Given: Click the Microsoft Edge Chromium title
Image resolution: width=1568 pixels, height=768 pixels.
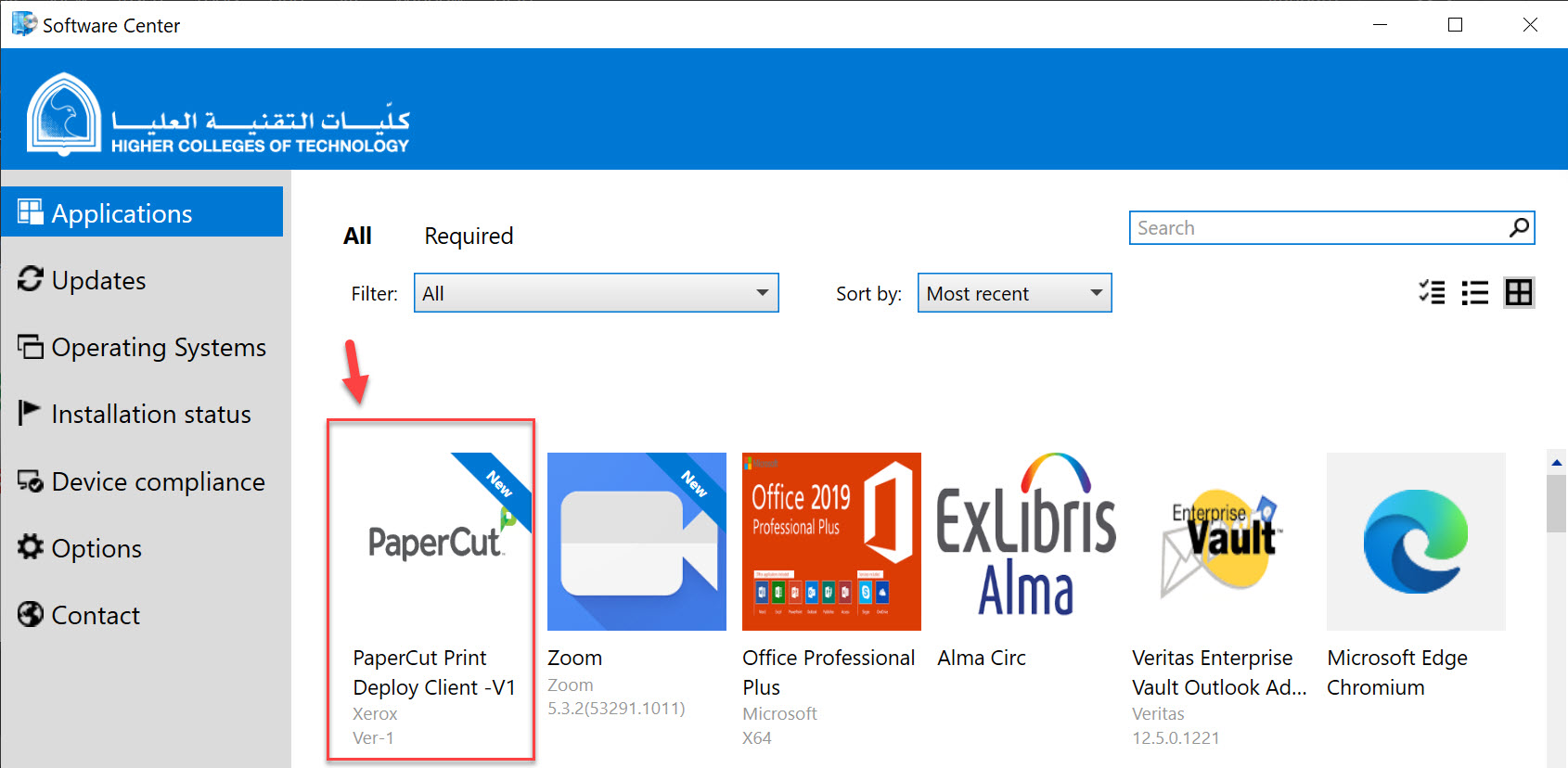Looking at the screenshot, I should pyautogui.click(x=1397, y=672).
